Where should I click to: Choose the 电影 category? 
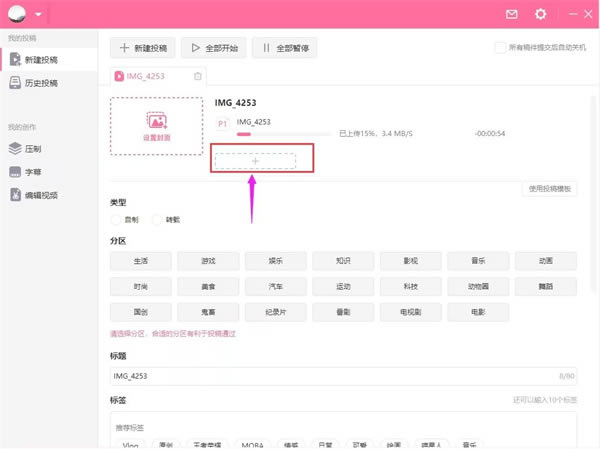point(478,312)
